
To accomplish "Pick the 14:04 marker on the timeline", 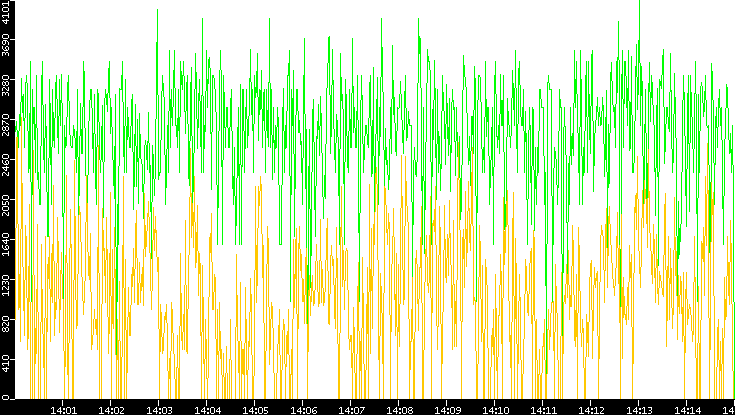I will (207, 409).
